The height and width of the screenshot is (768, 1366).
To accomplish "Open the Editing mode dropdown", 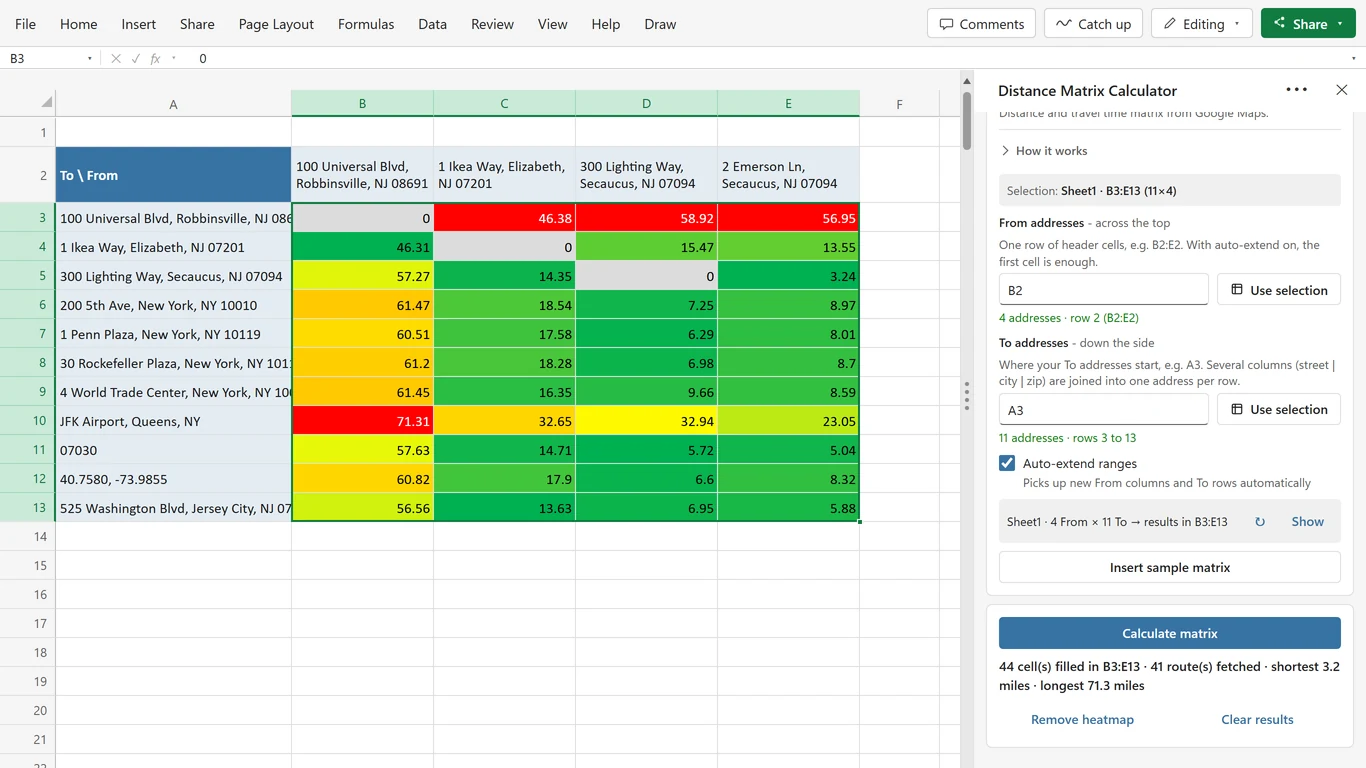I will tap(1202, 24).
